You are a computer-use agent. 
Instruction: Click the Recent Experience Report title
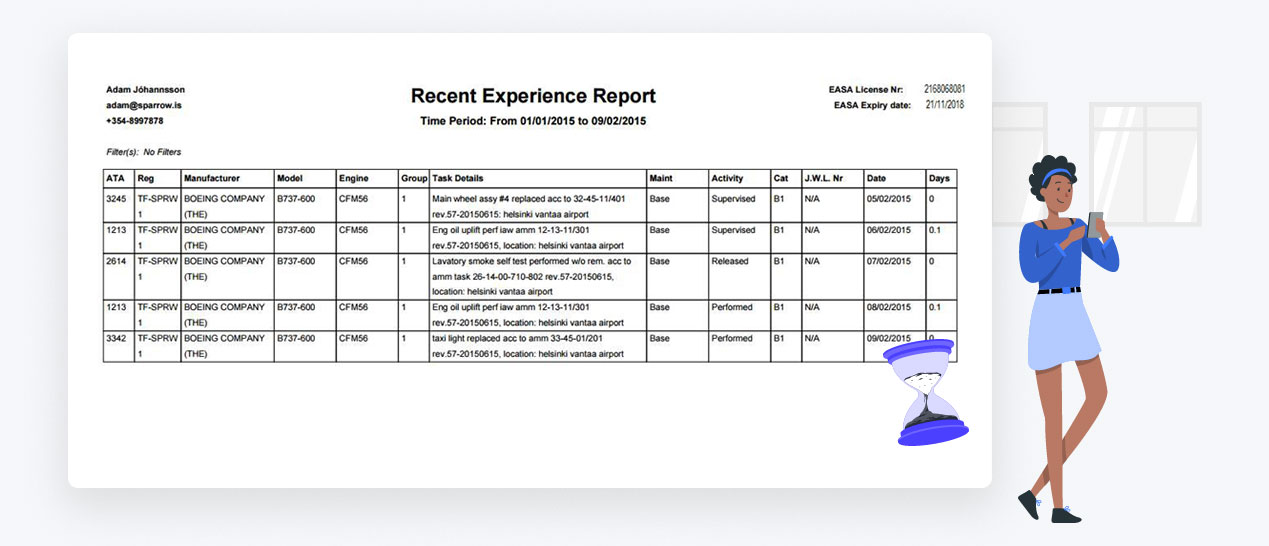pos(533,97)
